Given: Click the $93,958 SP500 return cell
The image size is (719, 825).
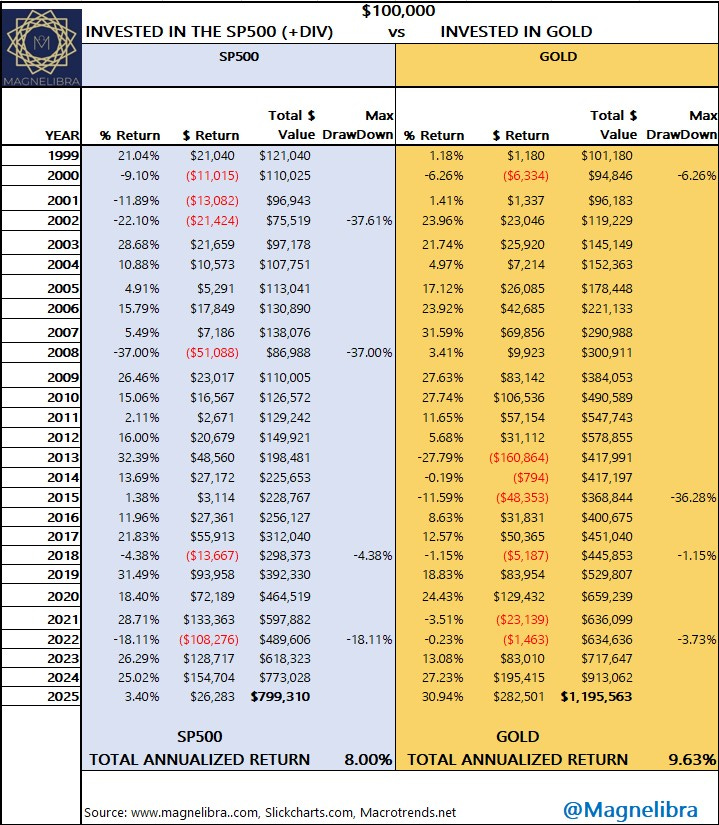Looking at the screenshot, I should (x=212, y=575).
